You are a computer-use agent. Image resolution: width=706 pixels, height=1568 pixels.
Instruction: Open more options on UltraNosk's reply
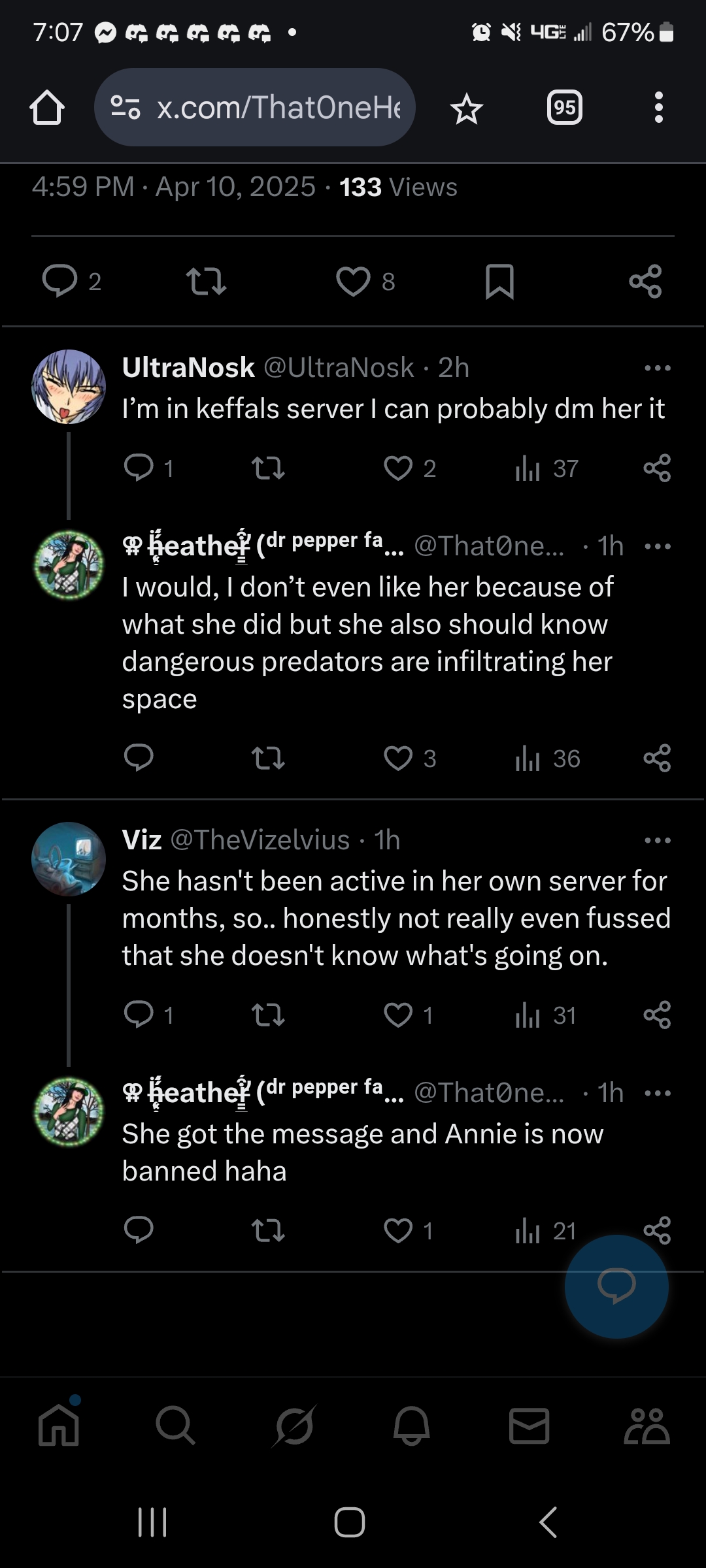[657, 368]
